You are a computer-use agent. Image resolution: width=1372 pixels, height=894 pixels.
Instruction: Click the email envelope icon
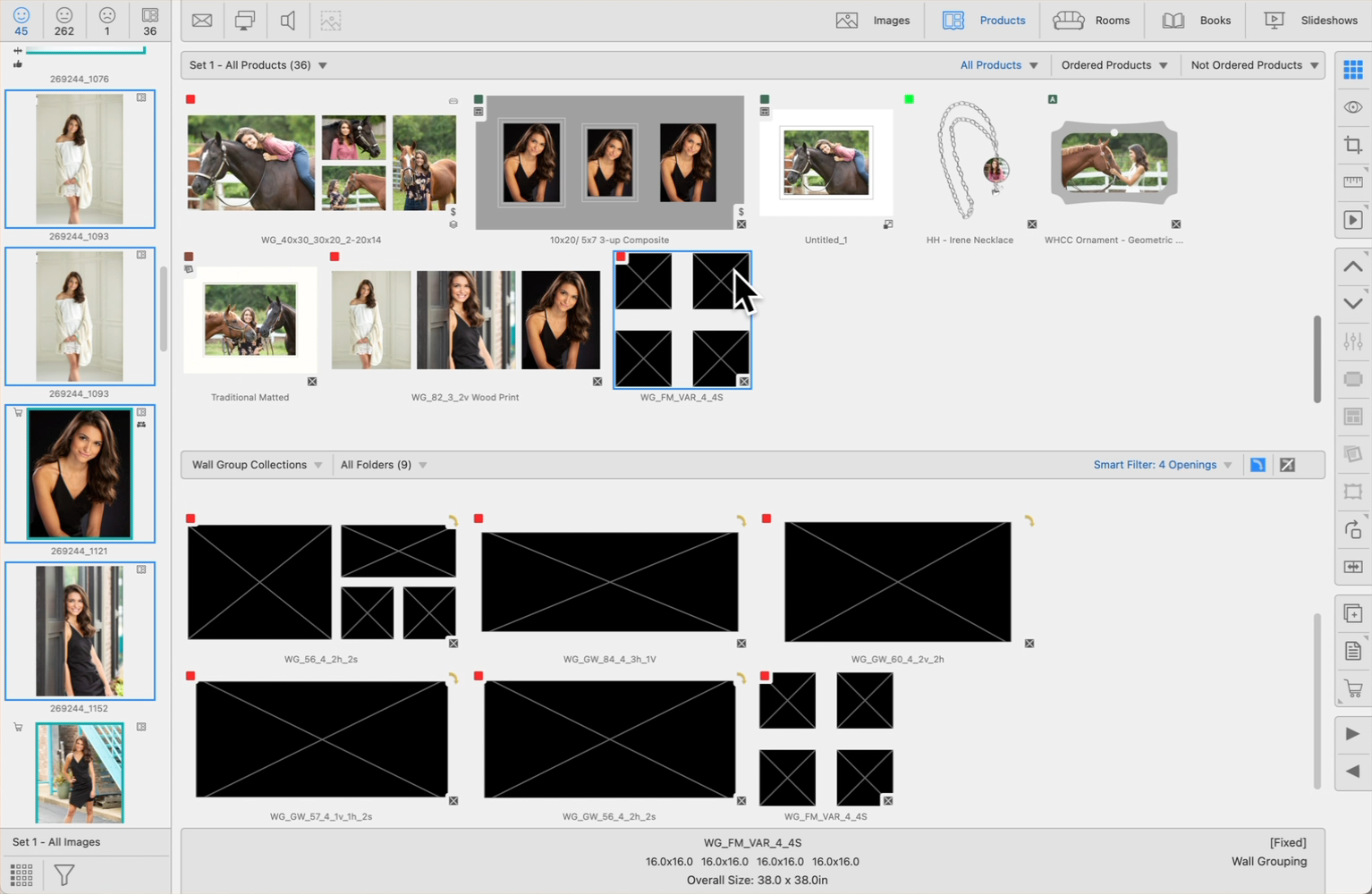click(202, 21)
